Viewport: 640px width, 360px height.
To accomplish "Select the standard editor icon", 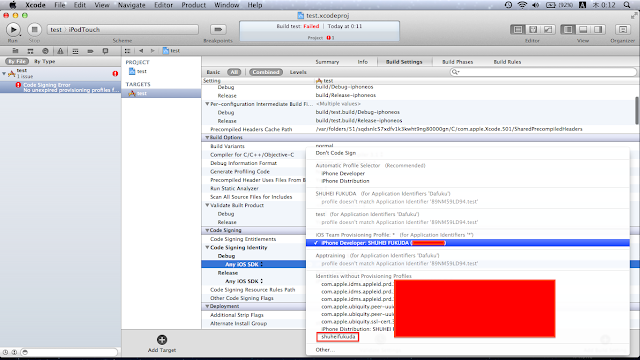I will [518, 29].
